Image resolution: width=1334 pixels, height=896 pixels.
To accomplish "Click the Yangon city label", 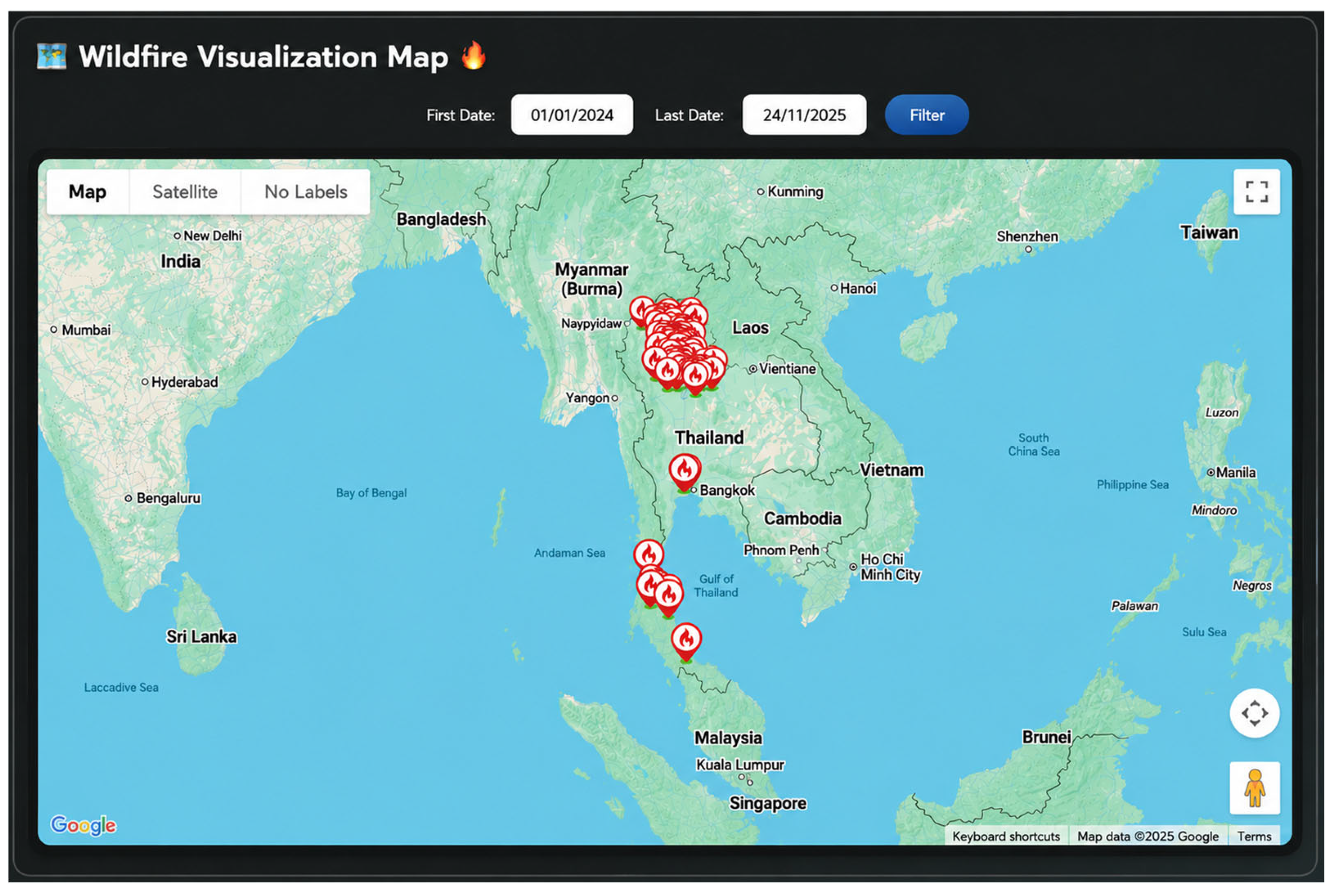I will [x=587, y=398].
